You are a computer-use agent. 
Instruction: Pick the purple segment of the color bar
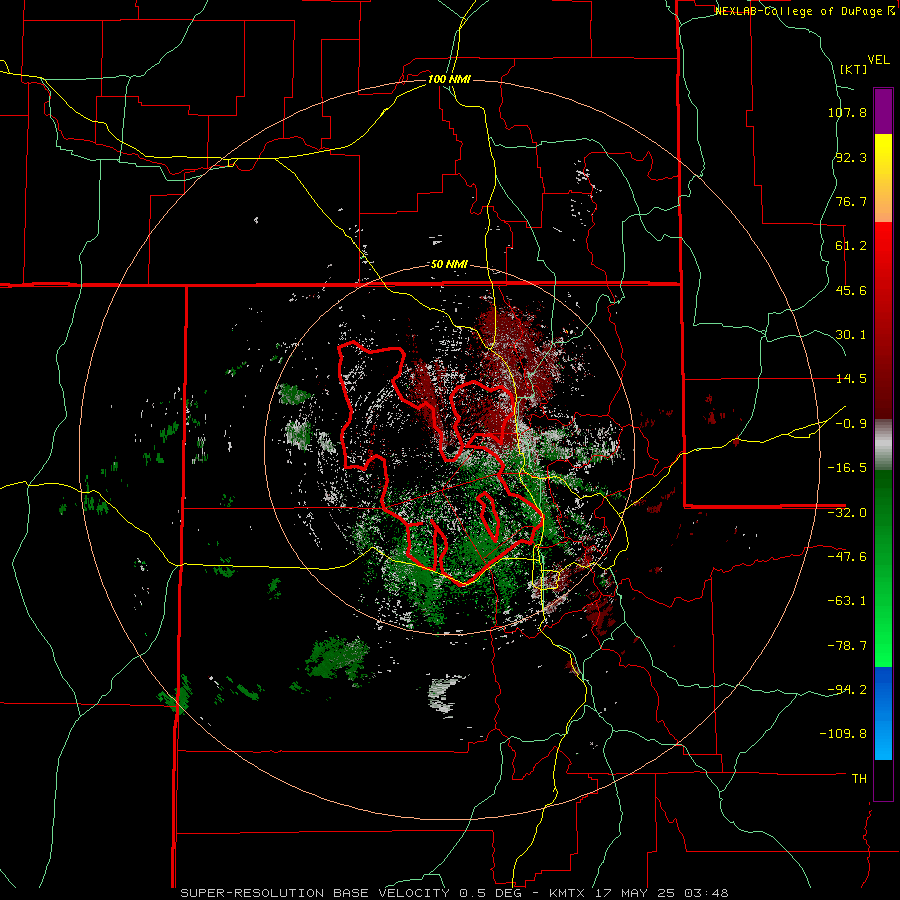(883, 111)
